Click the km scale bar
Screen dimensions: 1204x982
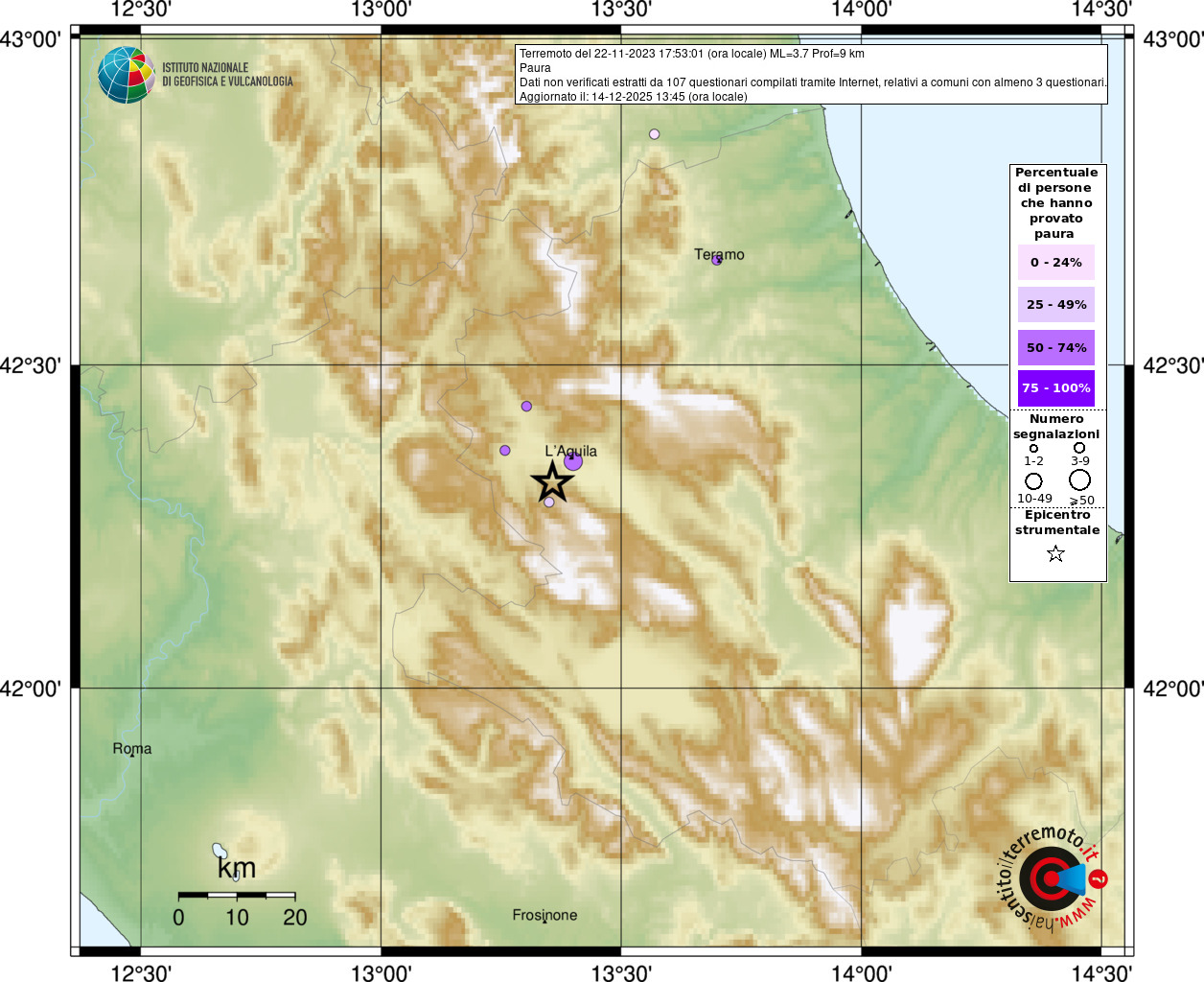pyautogui.click(x=237, y=895)
